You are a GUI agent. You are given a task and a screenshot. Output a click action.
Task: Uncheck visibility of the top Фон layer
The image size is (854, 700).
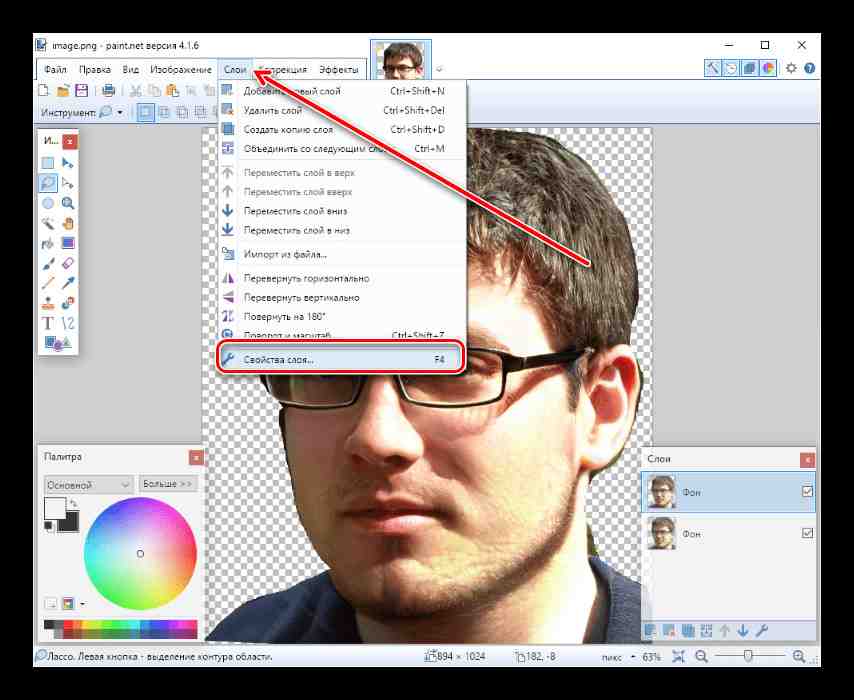(x=807, y=492)
